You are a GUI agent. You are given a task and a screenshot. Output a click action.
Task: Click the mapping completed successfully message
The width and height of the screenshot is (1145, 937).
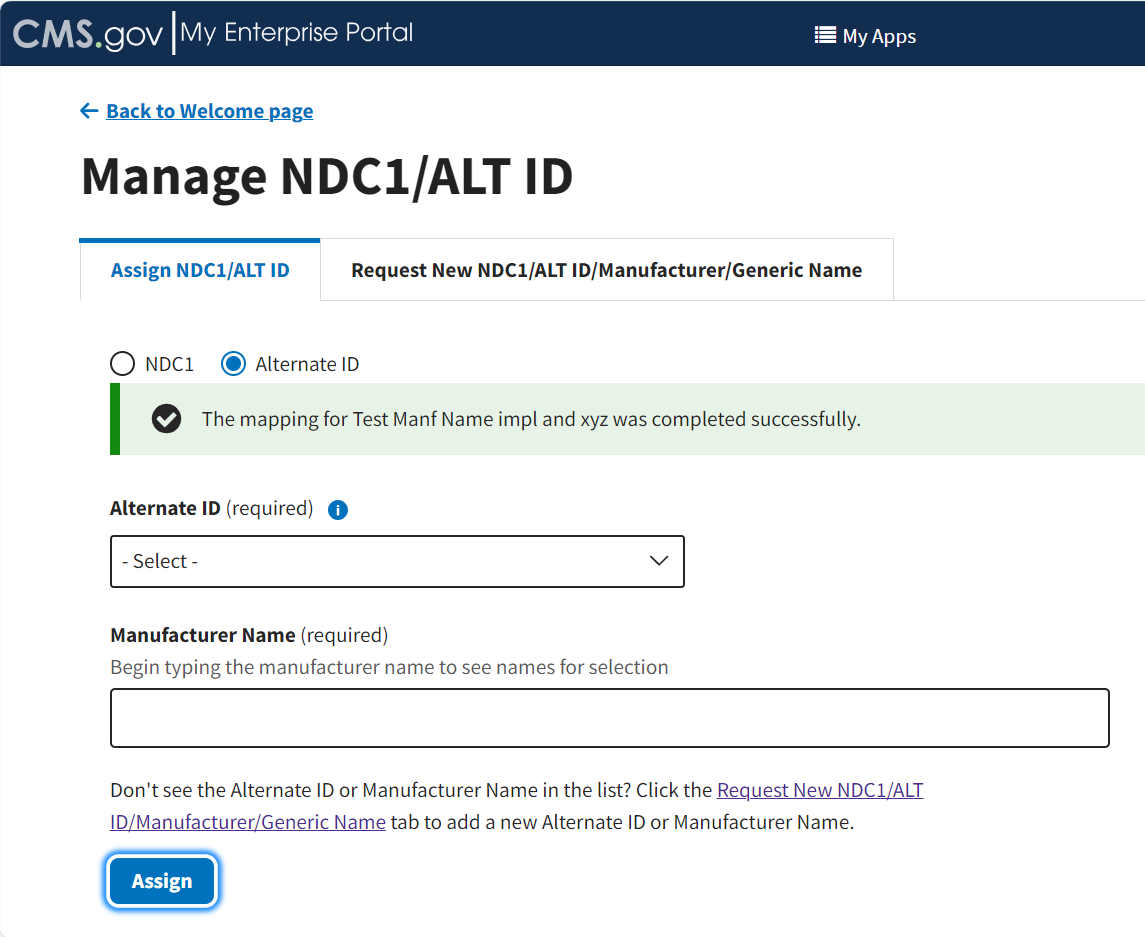coord(530,419)
